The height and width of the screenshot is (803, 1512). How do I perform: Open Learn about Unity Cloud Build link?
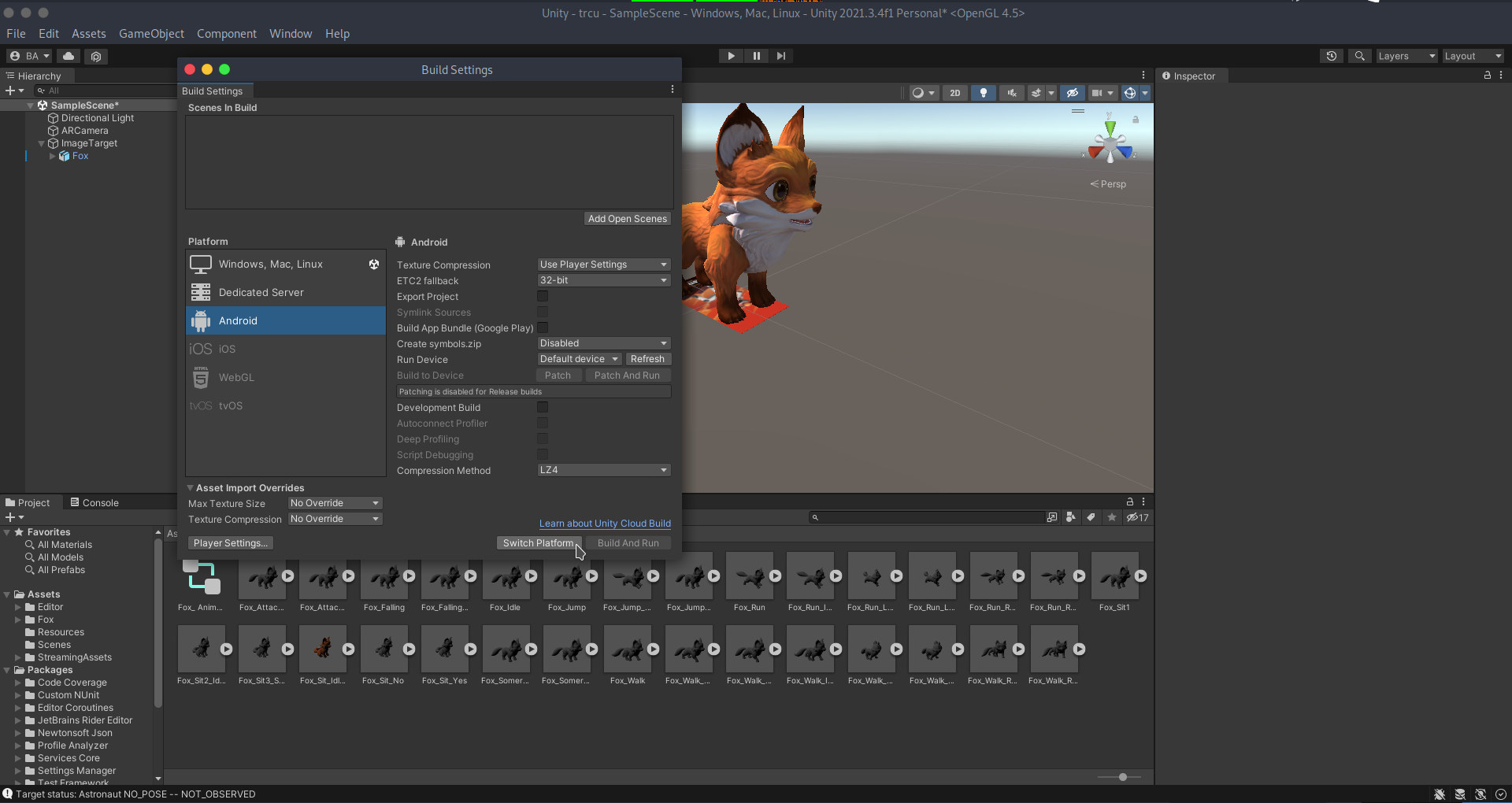[x=605, y=524]
